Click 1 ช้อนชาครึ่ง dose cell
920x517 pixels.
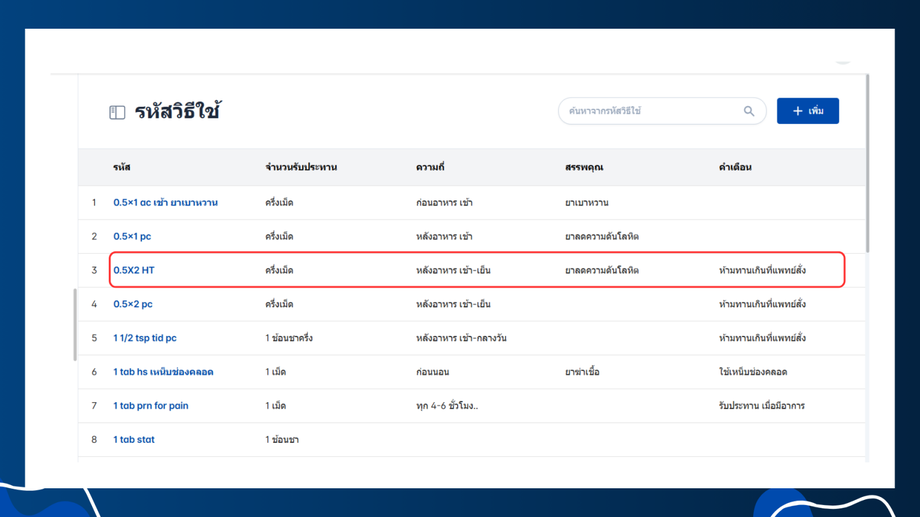click(x=289, y=338)
